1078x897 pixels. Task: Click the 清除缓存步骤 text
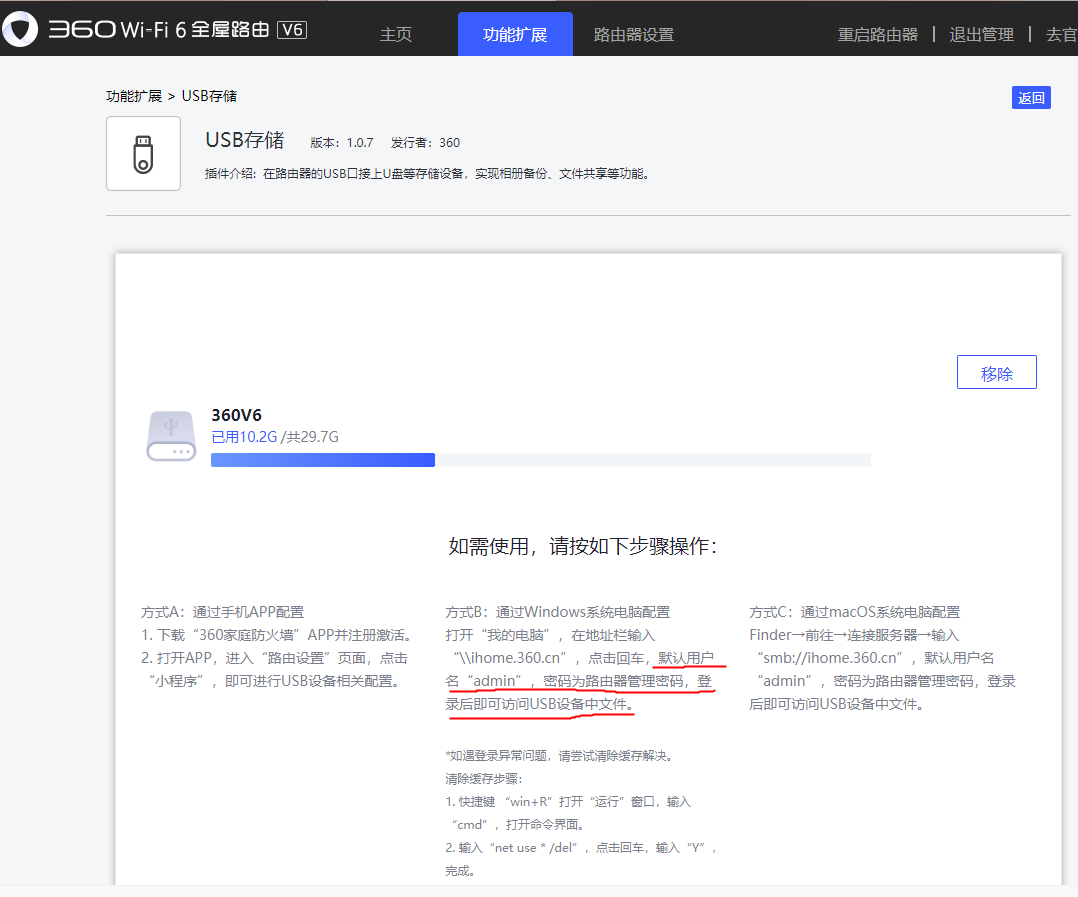pos(484,779)
